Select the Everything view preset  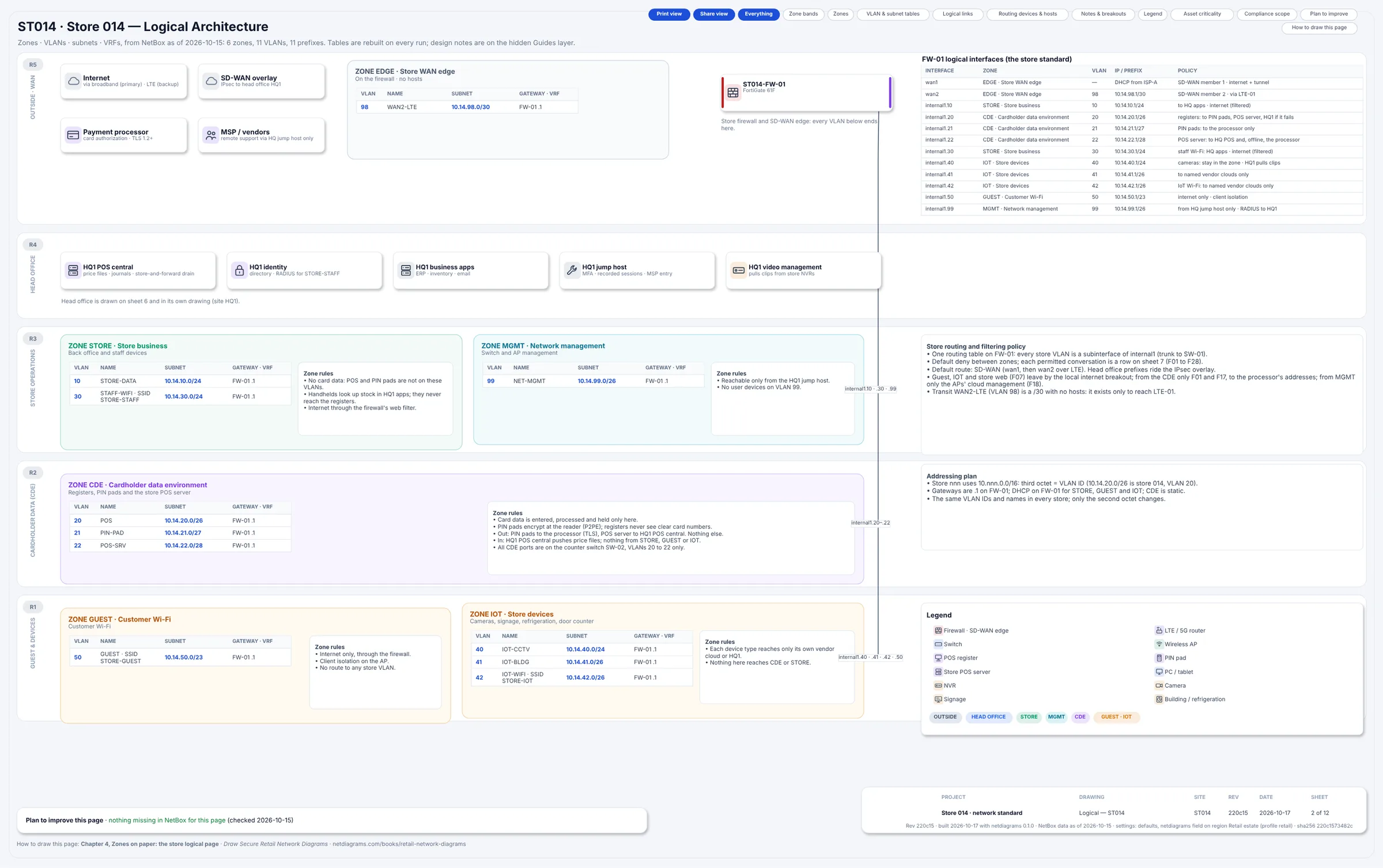pyautogui.click(x=758, y=14)
